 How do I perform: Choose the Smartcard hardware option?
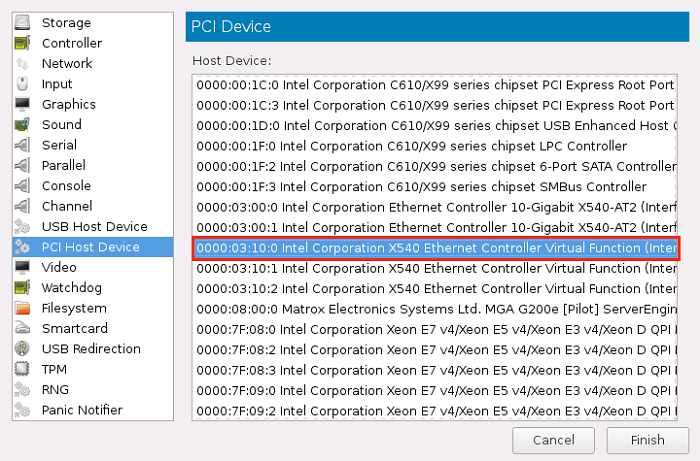tap(74, 328)
